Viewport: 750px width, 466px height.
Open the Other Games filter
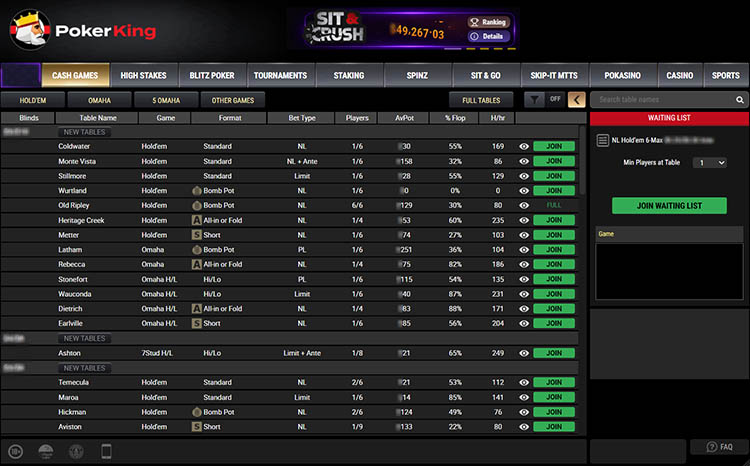point(233,100)
